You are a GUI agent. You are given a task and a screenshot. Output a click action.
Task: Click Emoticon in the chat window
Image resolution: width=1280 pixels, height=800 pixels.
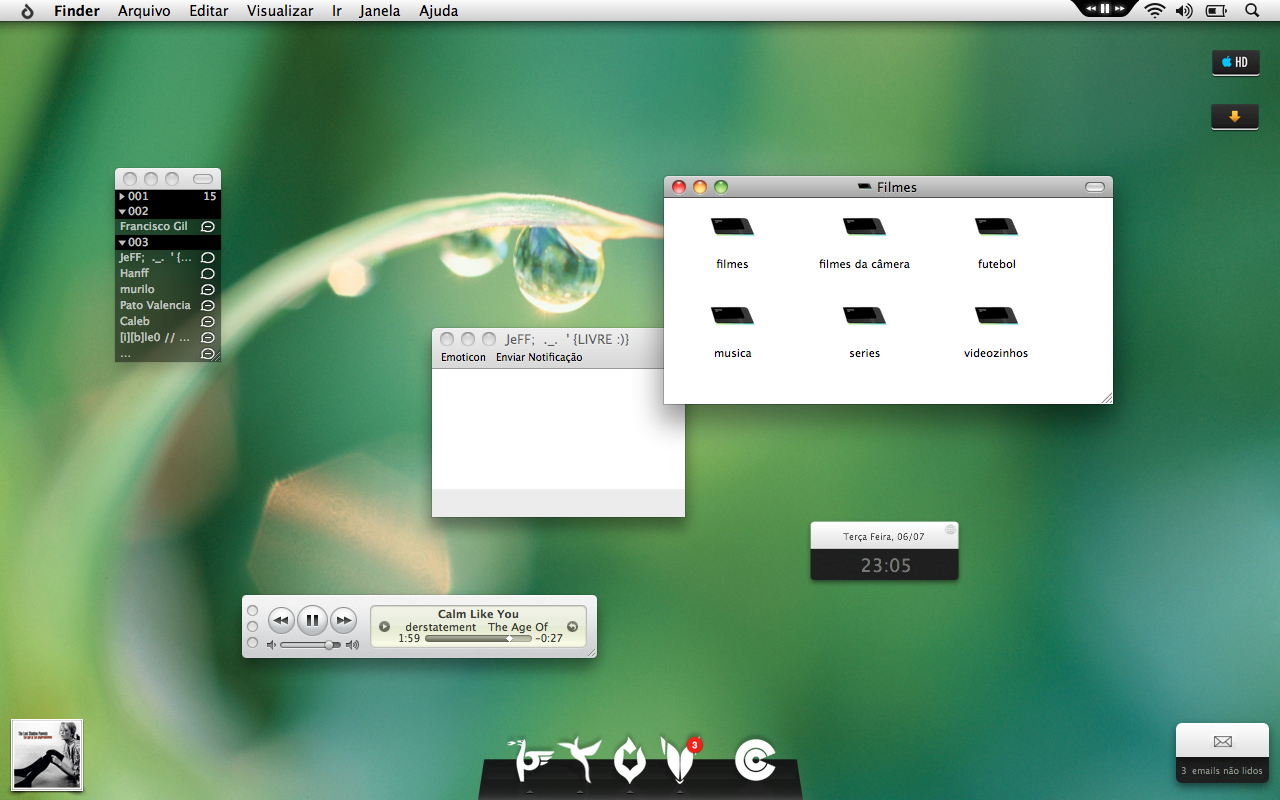click(463, 357)
